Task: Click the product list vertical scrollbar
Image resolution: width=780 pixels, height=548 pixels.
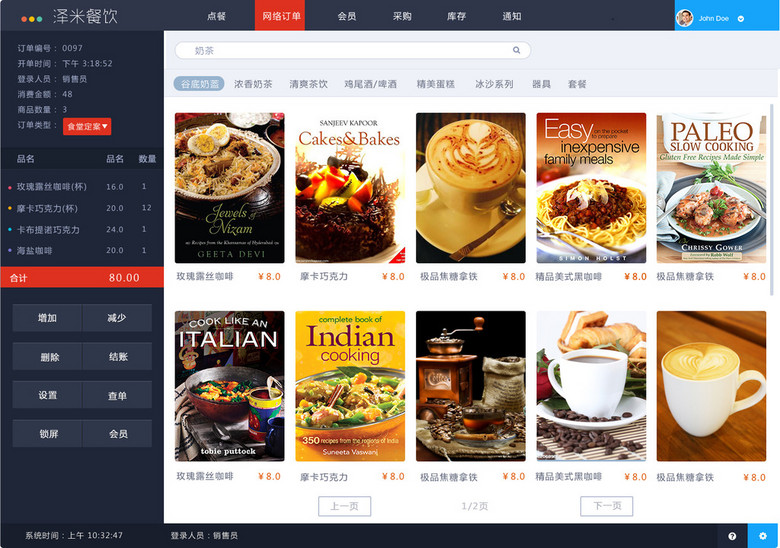Action: coord(772,200)
